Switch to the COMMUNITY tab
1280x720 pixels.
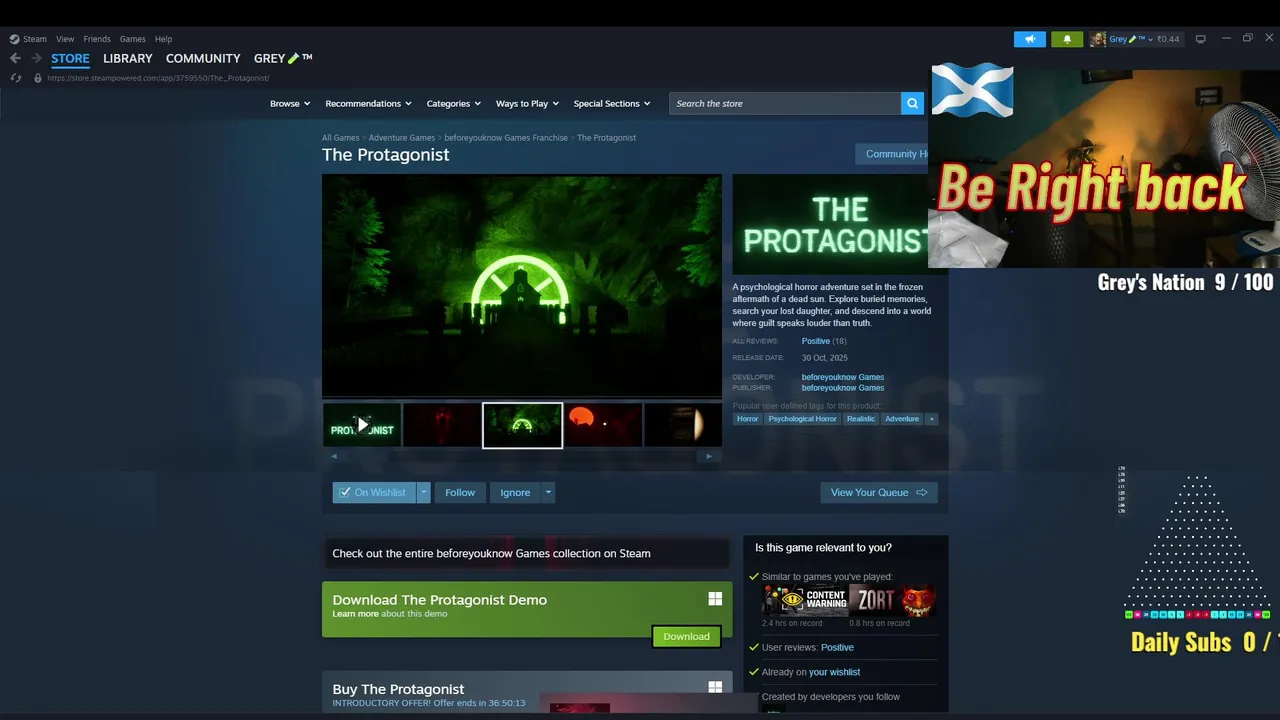(203, 58)
